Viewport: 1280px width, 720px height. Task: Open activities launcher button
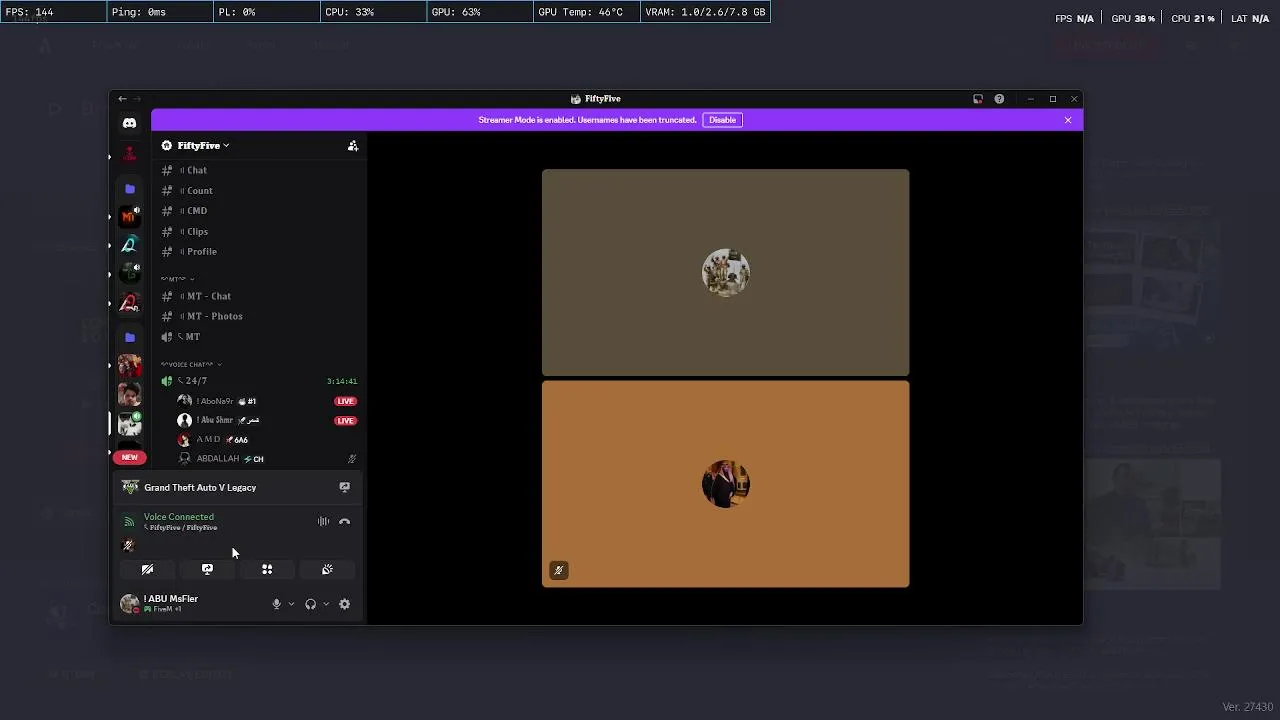pyautogui.click(x=267, y=569)
